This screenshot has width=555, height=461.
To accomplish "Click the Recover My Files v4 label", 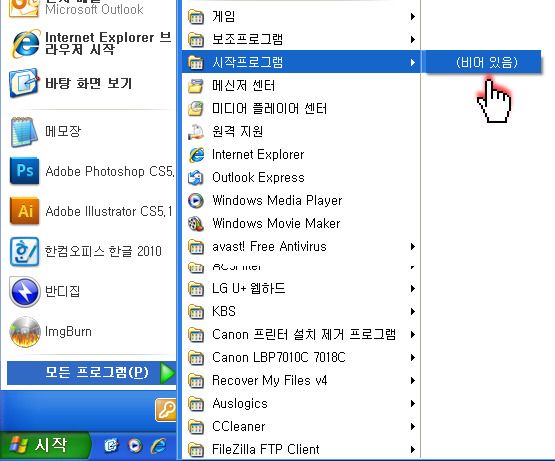I will pyautogui.click(x=269, y=381).
